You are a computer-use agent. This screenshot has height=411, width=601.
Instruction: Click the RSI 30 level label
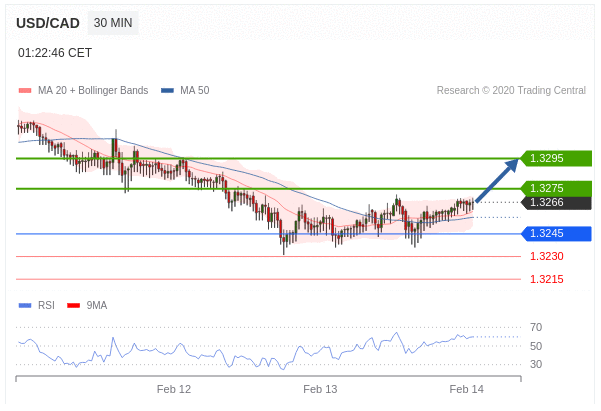tap(536, 364)
